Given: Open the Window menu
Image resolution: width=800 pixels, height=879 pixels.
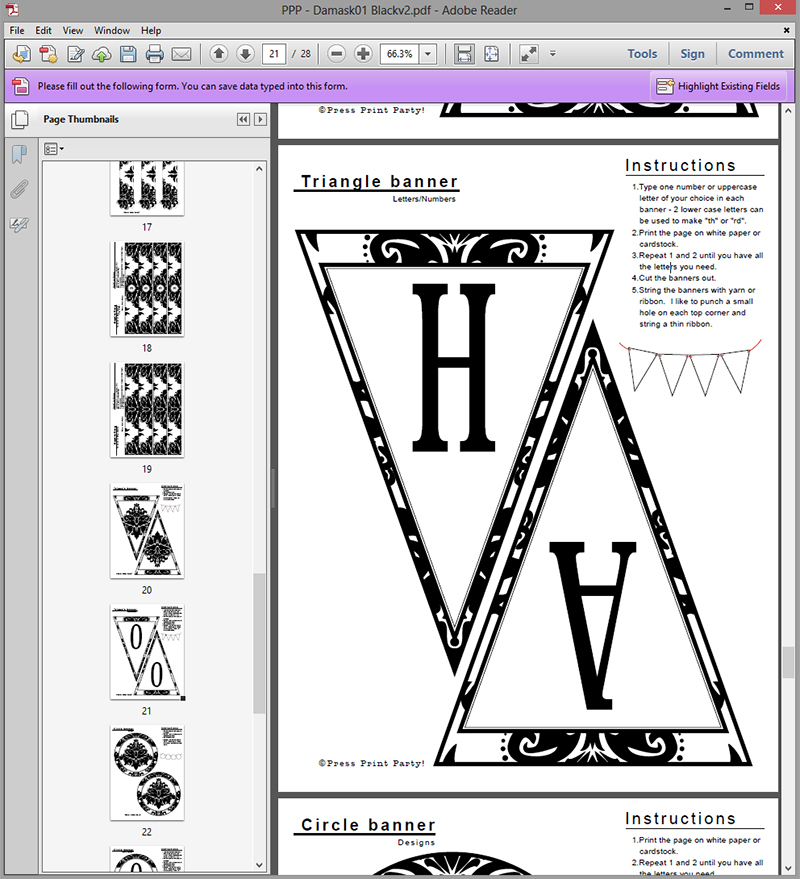Looking at the screenshot, I should coord(112,30).
